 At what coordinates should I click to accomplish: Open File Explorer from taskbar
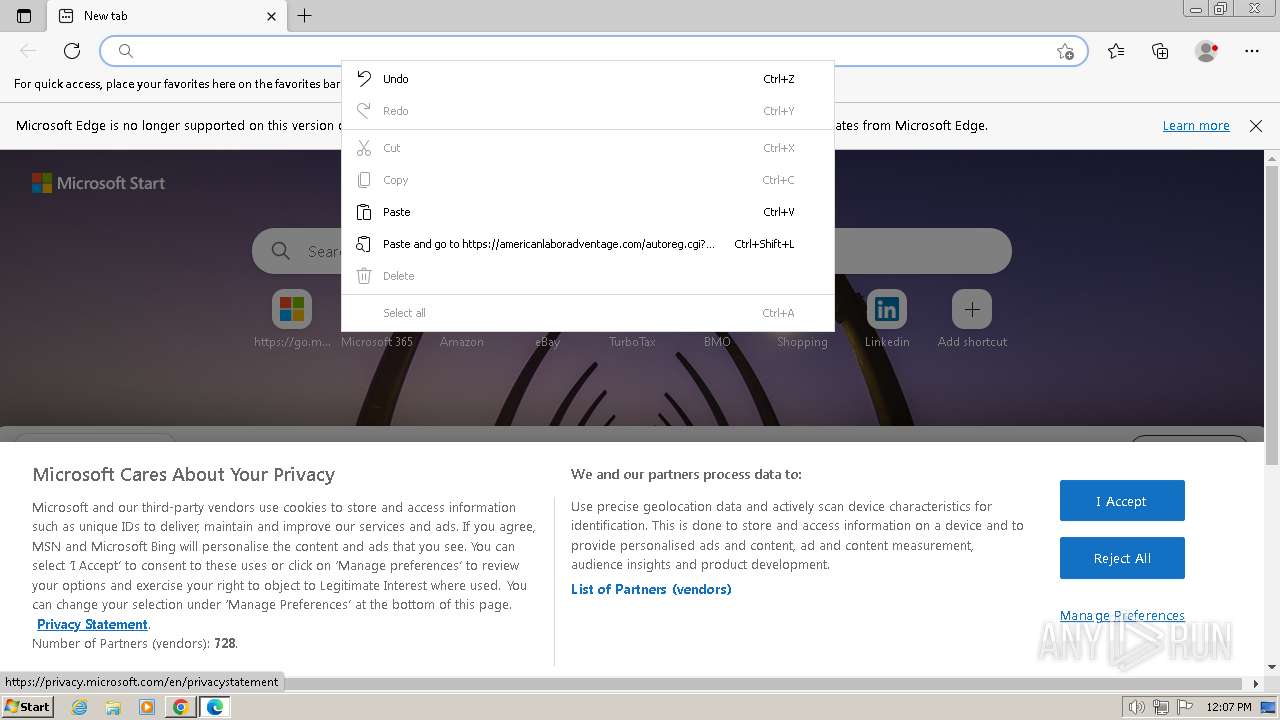[113, 707]
